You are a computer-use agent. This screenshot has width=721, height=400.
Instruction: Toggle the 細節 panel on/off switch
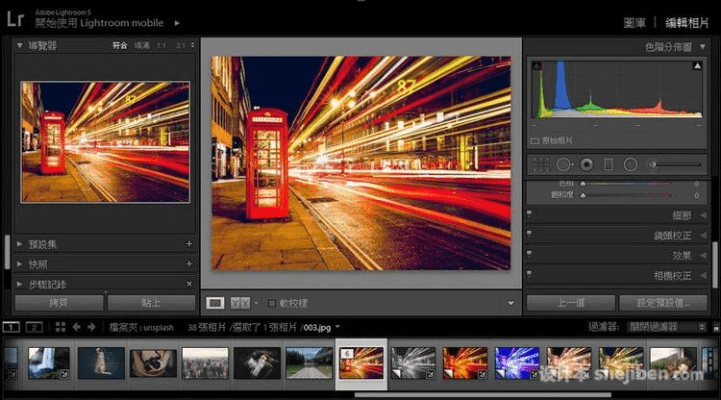tap(529, 214)
